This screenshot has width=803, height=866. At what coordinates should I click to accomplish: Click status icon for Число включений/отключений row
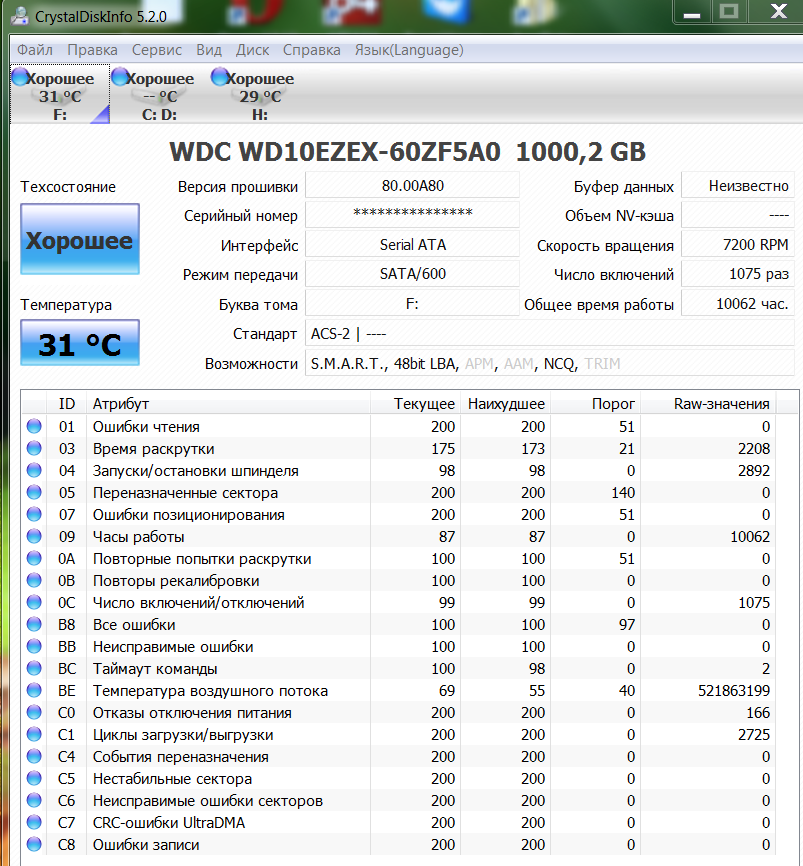coord(34,602)
